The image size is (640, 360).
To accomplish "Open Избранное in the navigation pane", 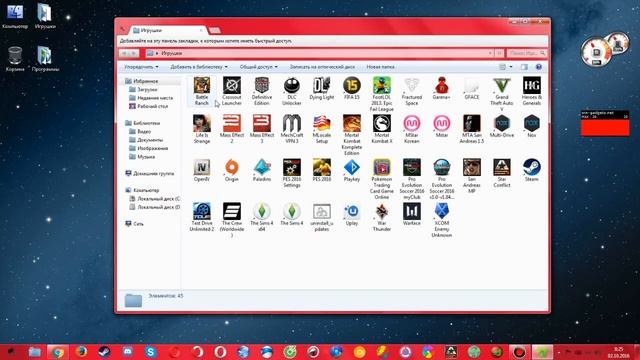I will [142, 81].
